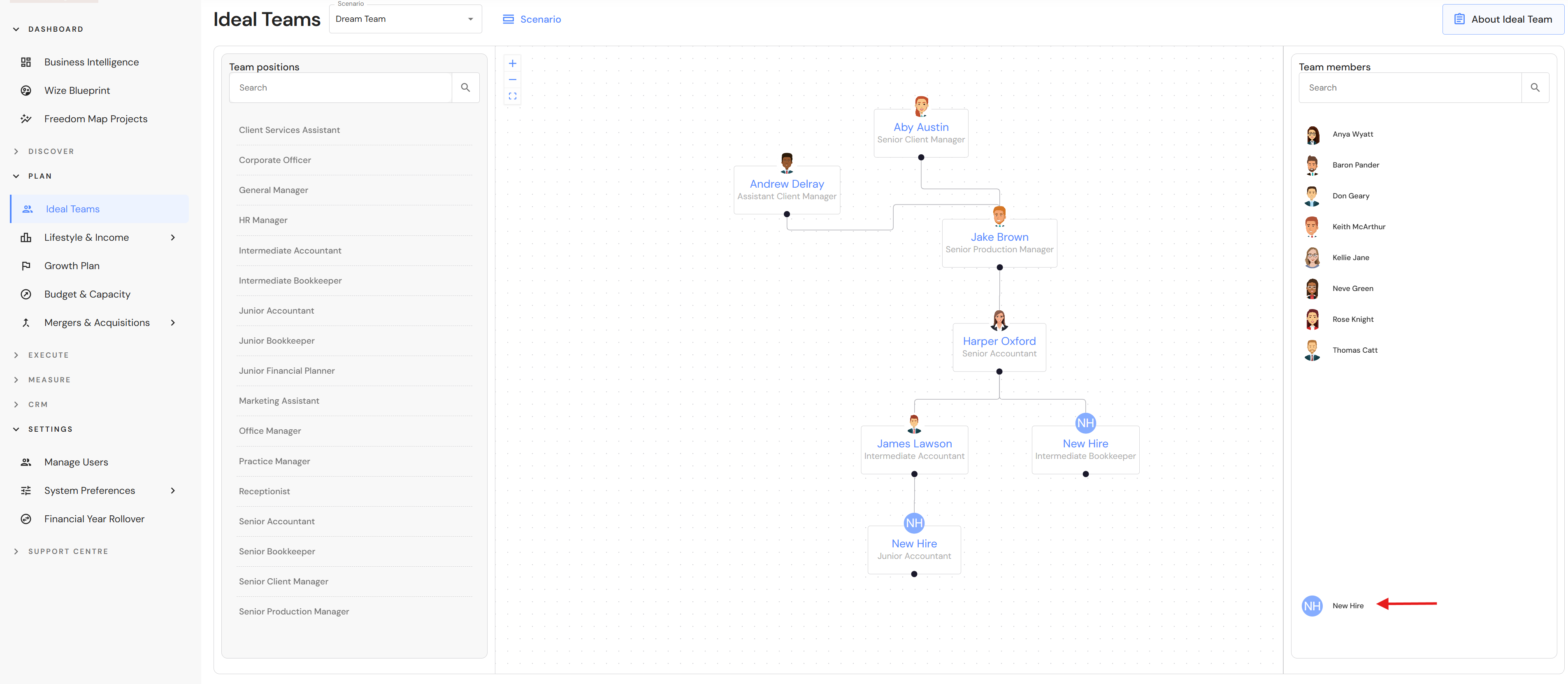Image resolution: width=1568 pixels, height=684 pixels.
Task: Expand the Lifestyle & Income submenu
Action: tap(173, 237)
